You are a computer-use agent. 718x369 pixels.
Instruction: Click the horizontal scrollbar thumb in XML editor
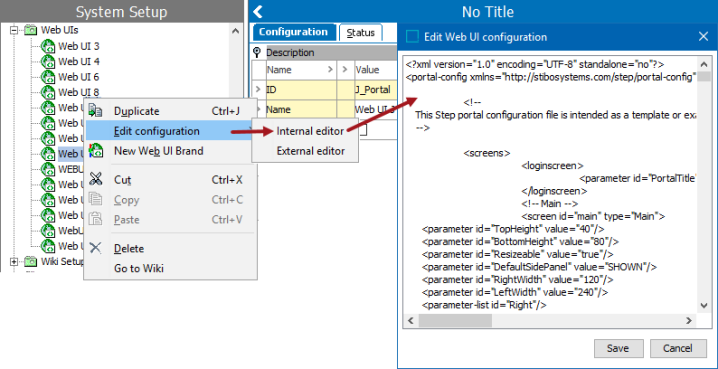(455, 320)
